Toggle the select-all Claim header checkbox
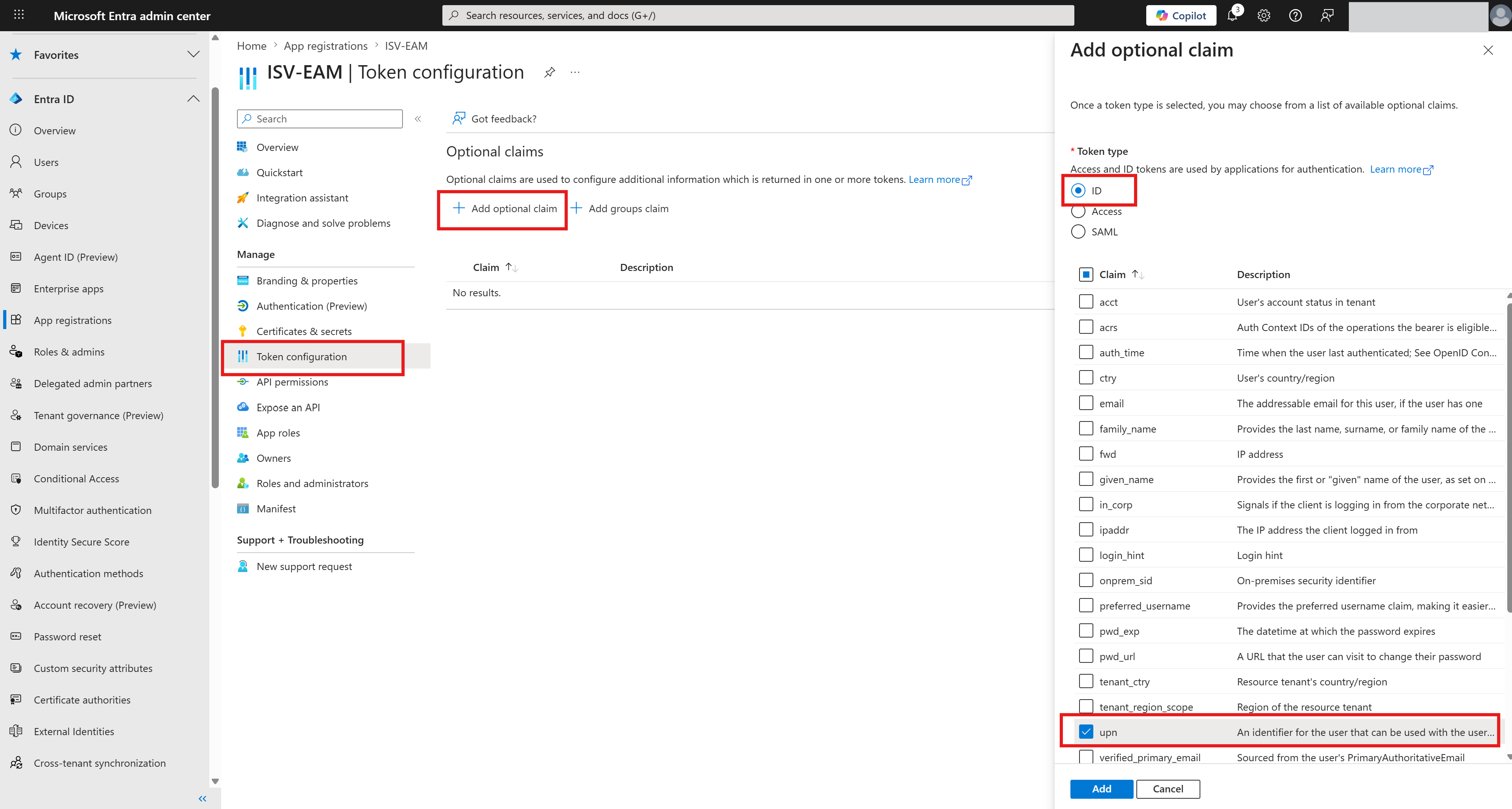This screenshot has width=1512, height=809. pyautogui.click(x=1086, y=274)
